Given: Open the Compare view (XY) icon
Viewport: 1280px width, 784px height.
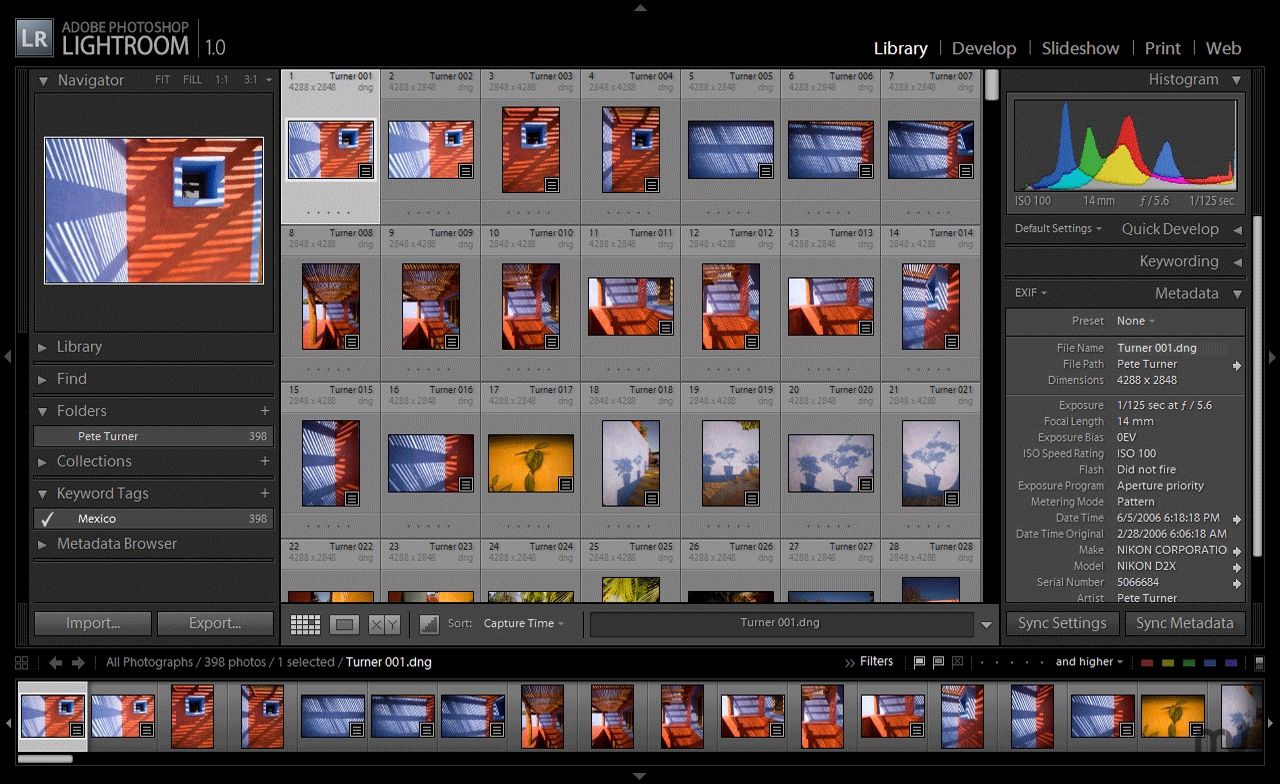Looking at the screenshot, I should coord(383,623).
